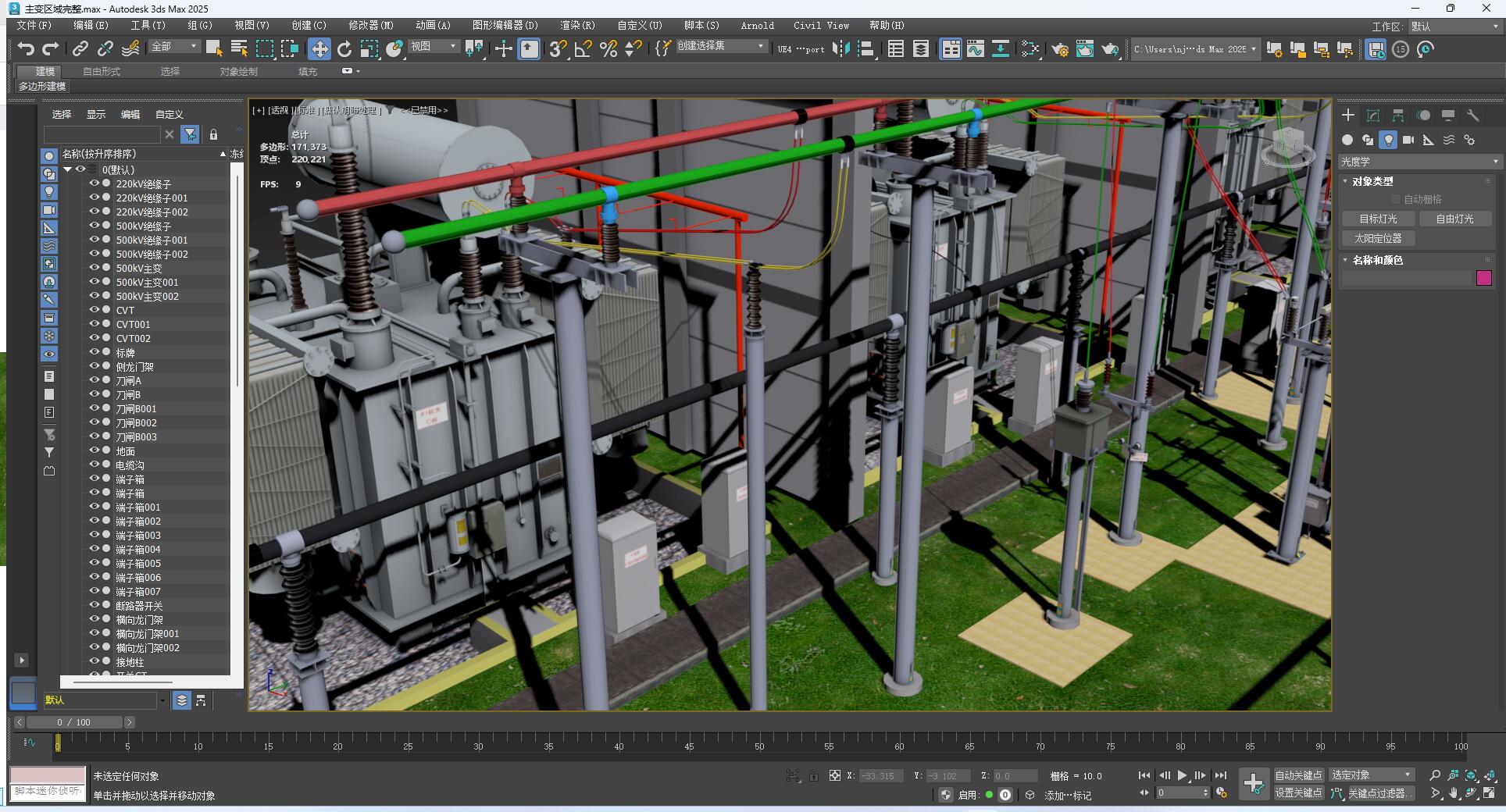Open the 修改器(M) menu
The height and width of the screenshot is (812, 1506).
[x=371, y=25]
